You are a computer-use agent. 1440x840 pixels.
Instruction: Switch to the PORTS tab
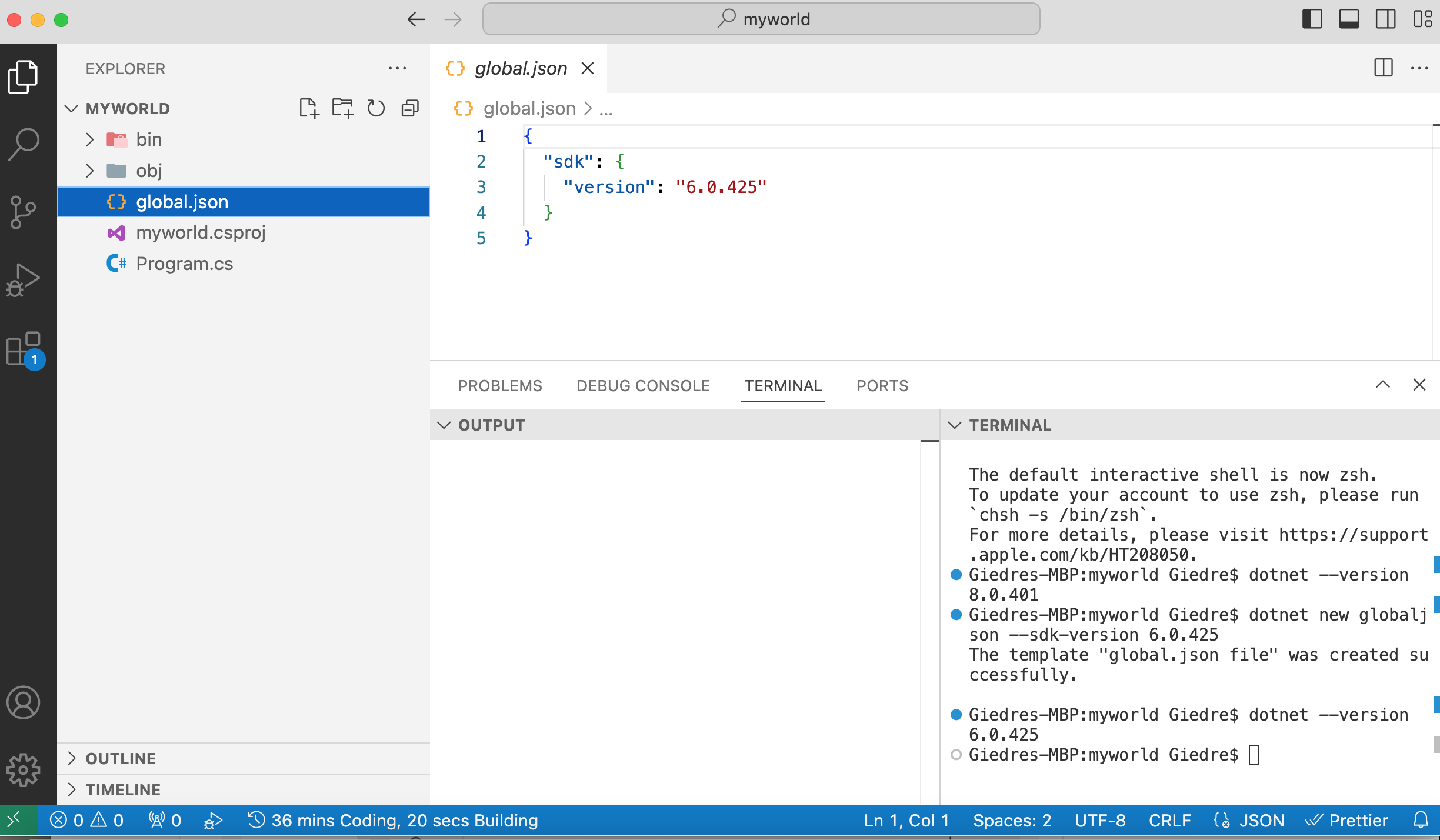pos(882,386)
